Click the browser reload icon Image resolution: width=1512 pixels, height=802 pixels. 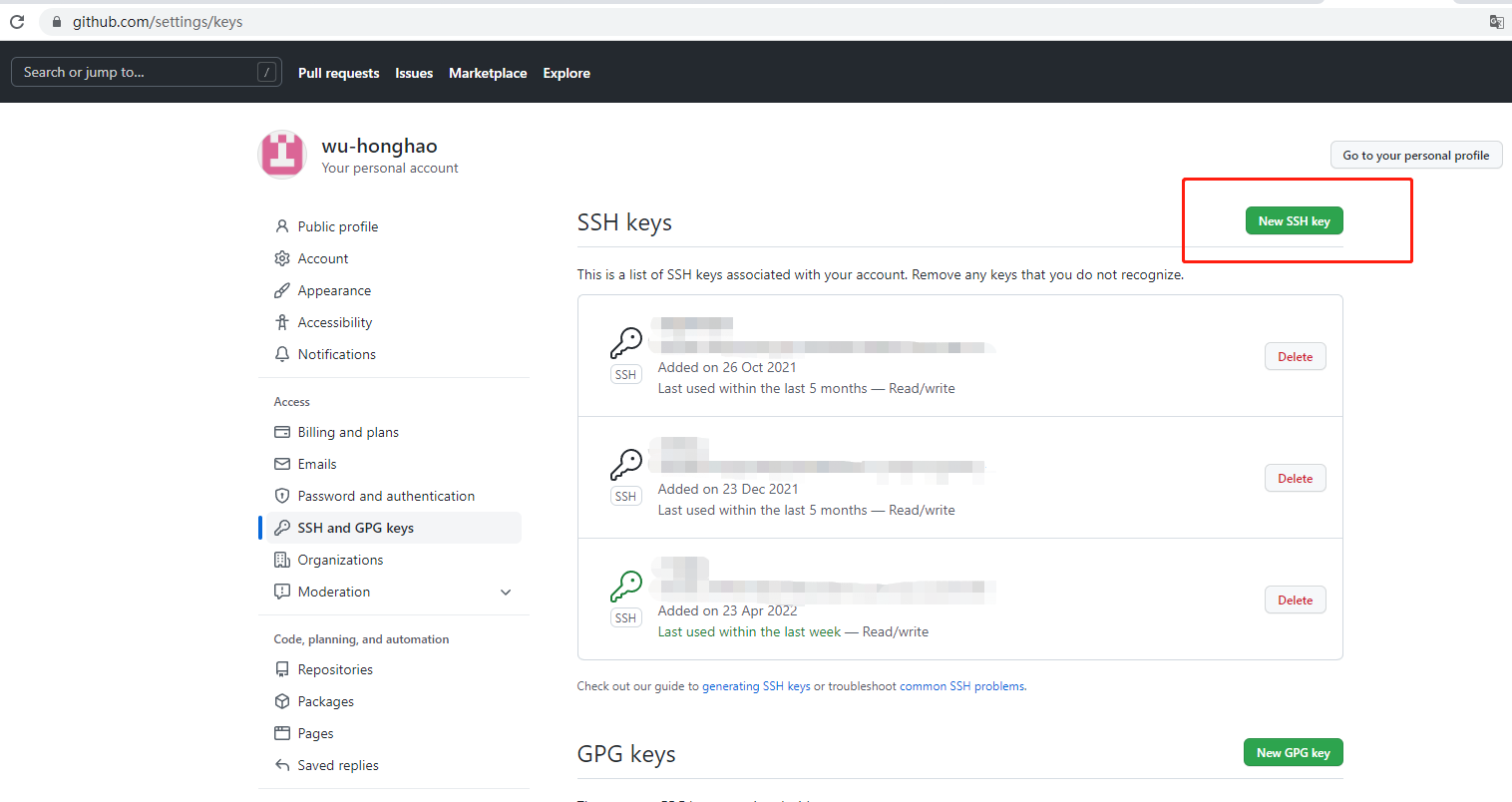coord(17,21)
